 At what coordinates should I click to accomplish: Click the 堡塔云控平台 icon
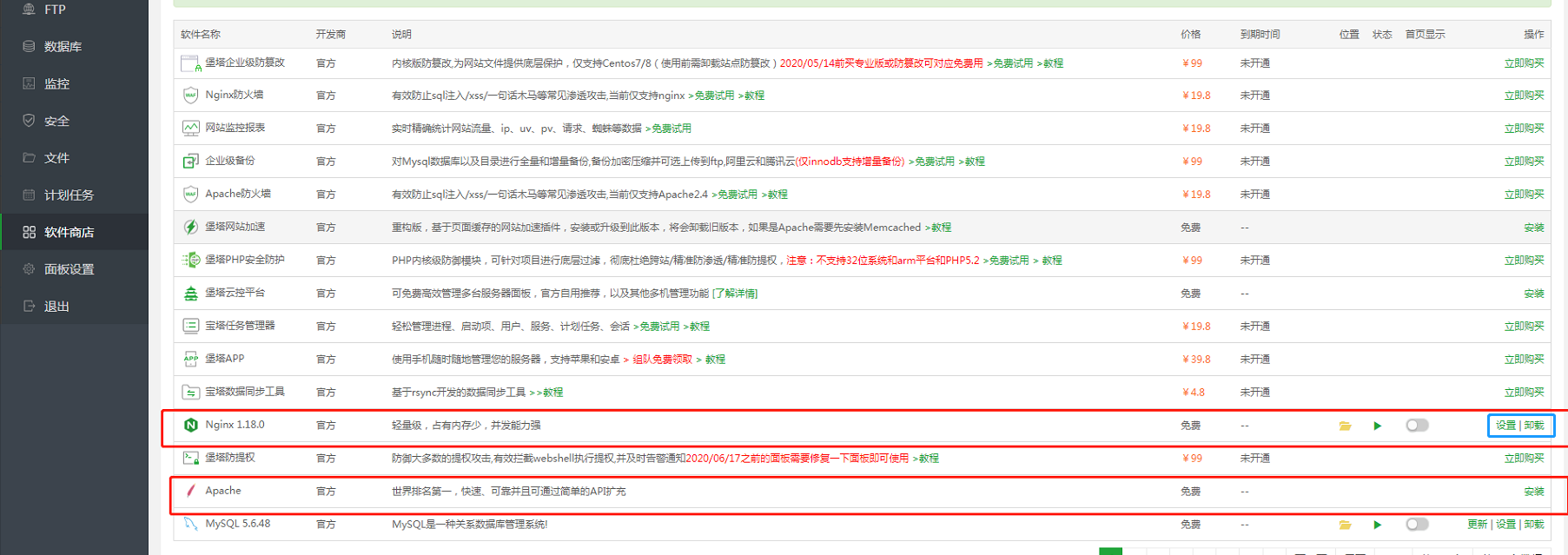191,294
